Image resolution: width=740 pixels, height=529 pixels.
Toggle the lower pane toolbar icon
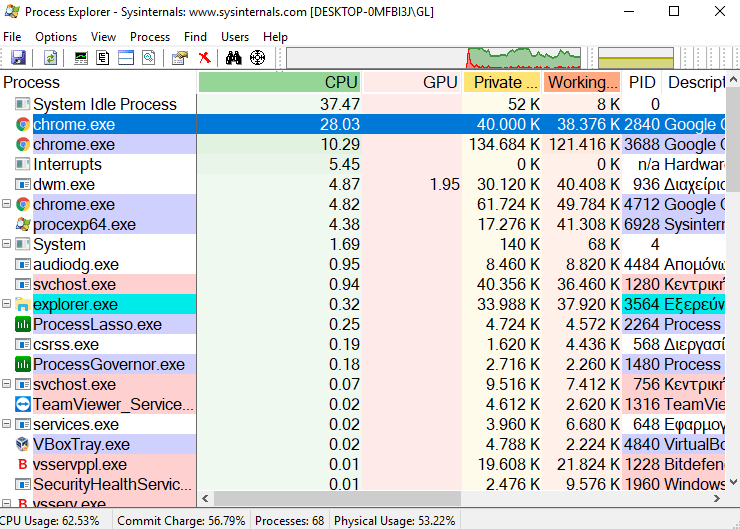pyautogui.click(x=126, y=58)
